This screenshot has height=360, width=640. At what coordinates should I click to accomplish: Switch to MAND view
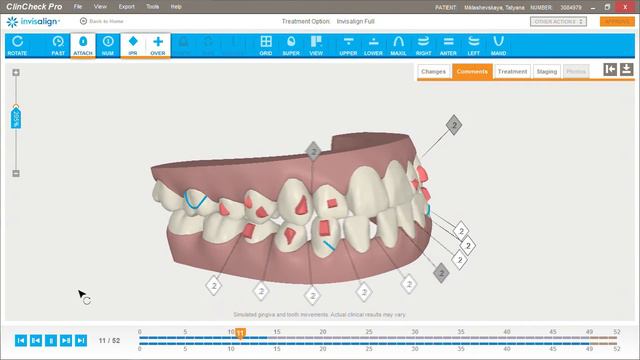pyautogui.click(x=498, y=45)
